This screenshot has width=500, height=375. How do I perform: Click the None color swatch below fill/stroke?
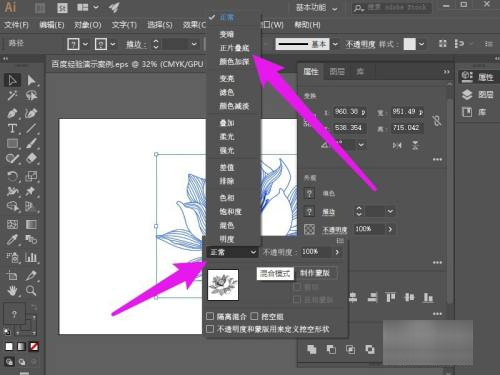34,347
